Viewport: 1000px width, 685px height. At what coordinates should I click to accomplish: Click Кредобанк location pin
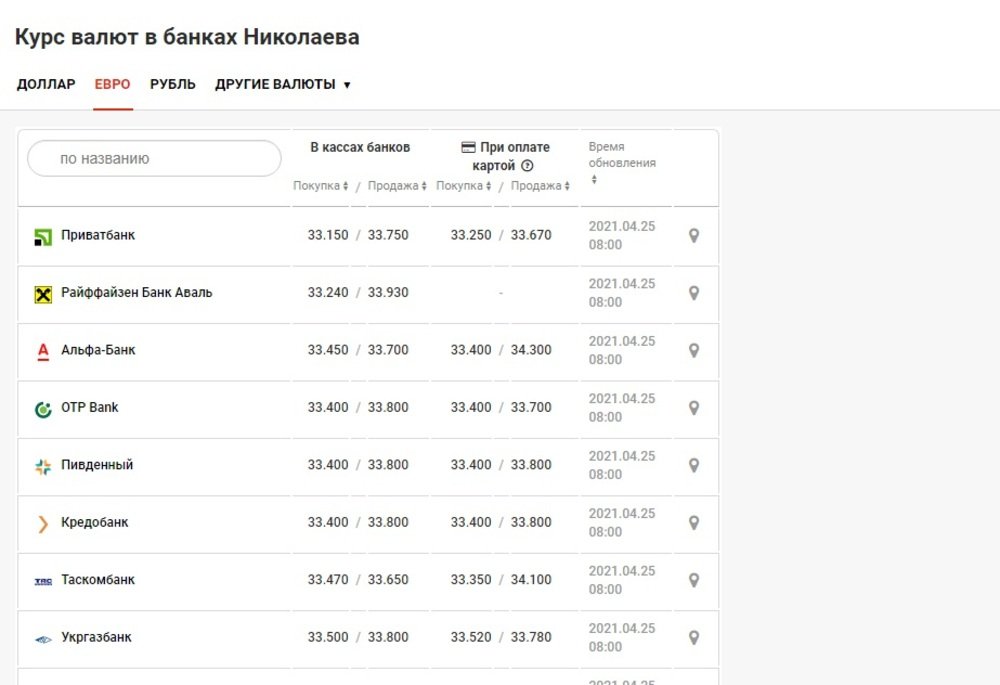694,522
